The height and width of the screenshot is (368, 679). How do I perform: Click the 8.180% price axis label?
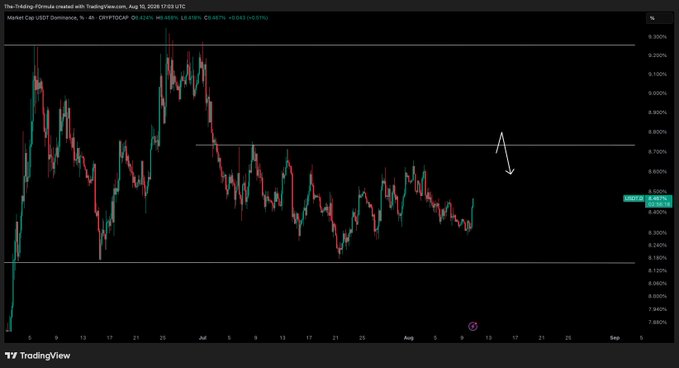657,258
